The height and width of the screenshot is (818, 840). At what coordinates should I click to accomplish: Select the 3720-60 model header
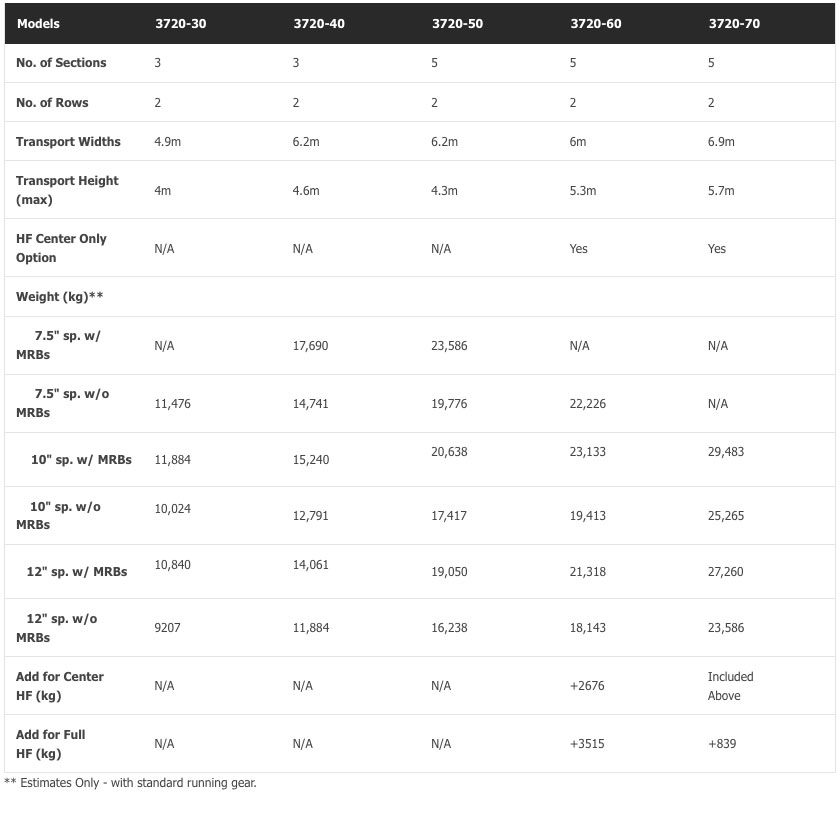point(596,24)
